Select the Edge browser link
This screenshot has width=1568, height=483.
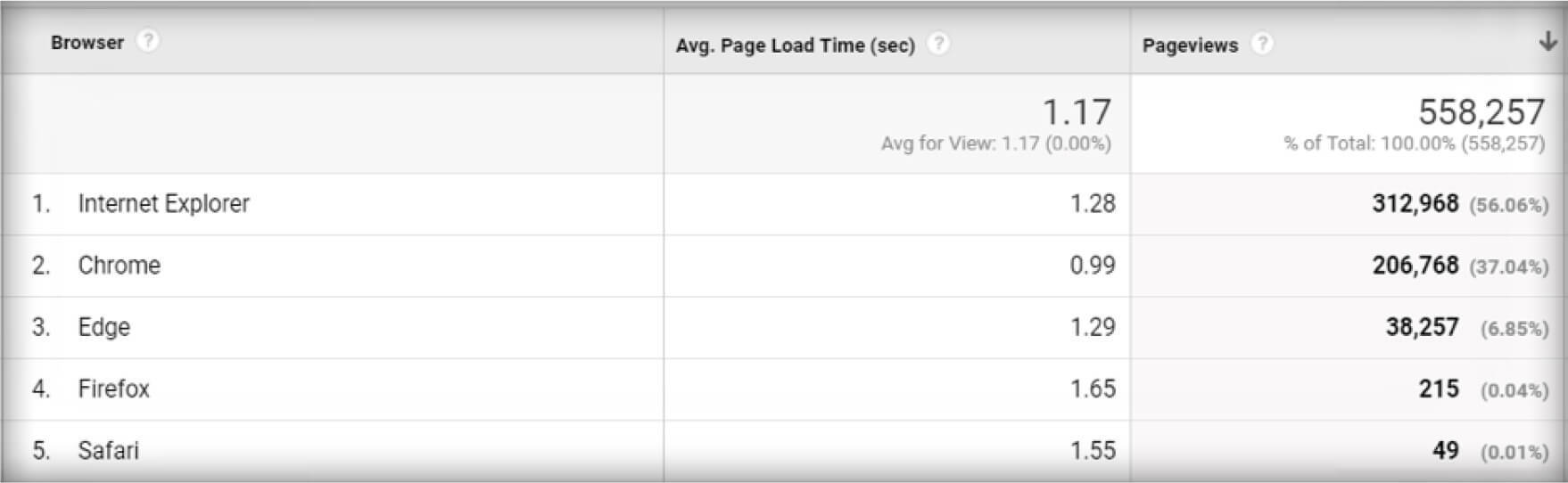coord(103,327)
